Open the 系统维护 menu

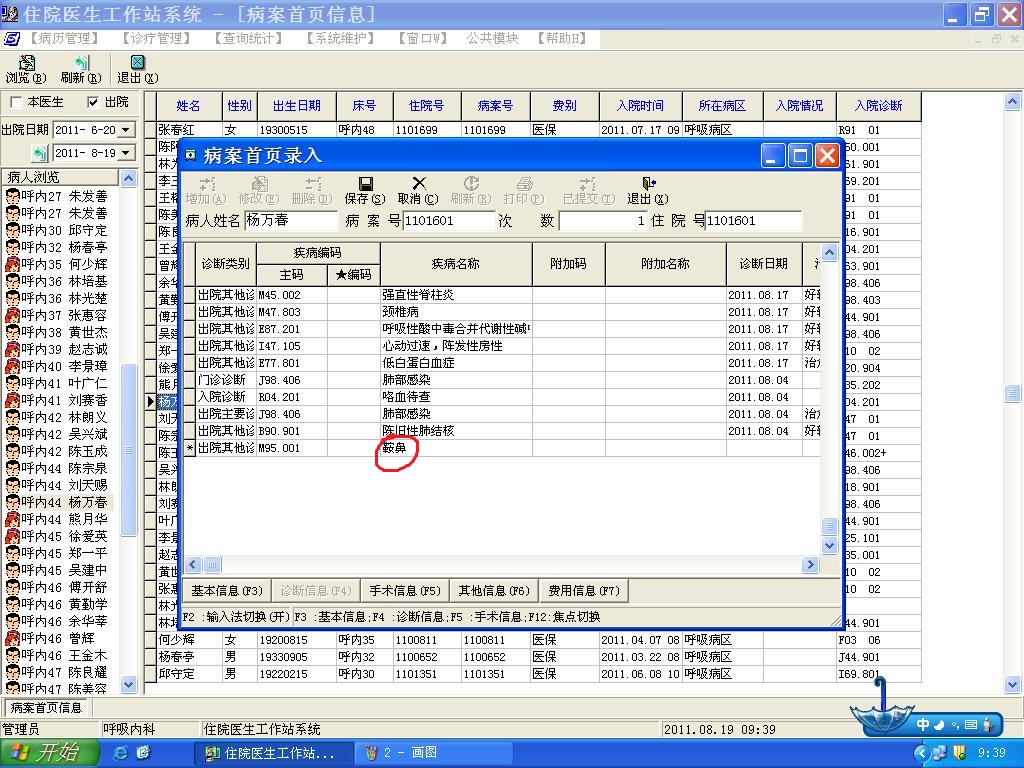340,39
